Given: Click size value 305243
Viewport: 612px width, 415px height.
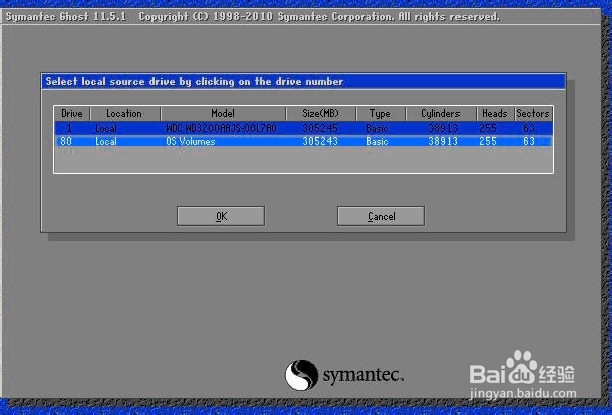Looking at the screenshot, I should tap(320, 141).
